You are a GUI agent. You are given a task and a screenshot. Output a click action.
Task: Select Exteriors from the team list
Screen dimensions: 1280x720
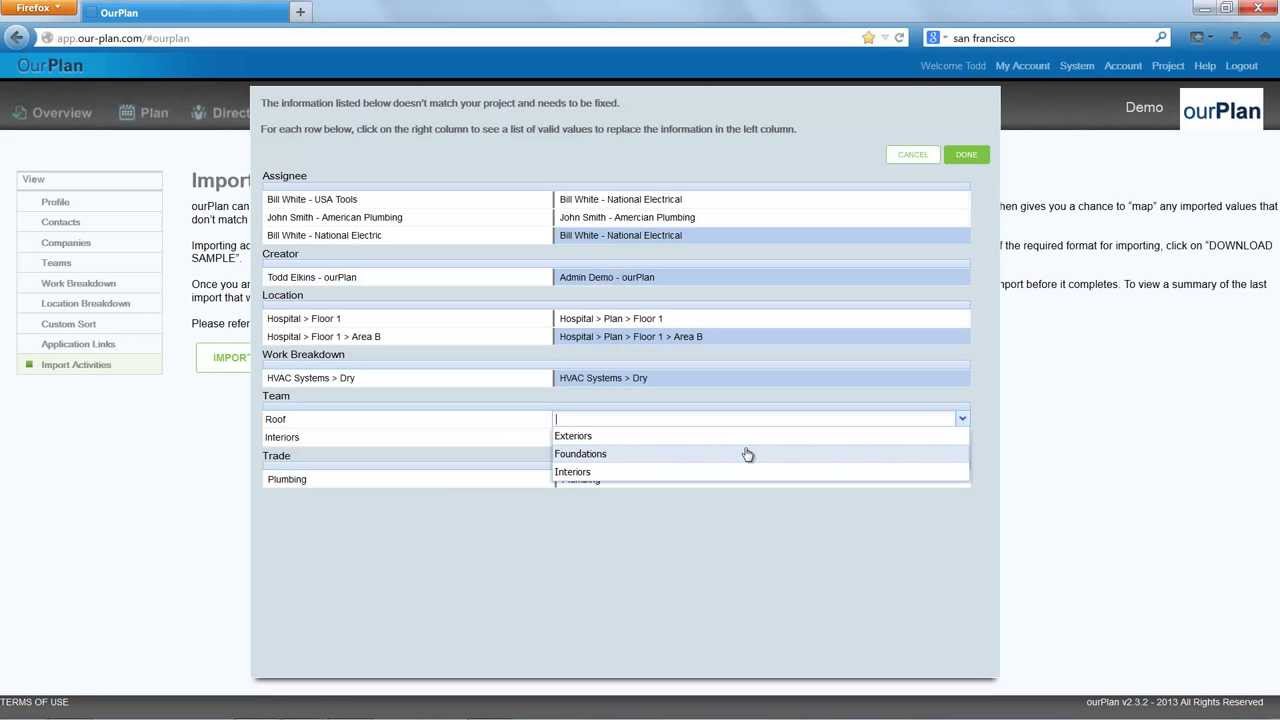[761, 436]
